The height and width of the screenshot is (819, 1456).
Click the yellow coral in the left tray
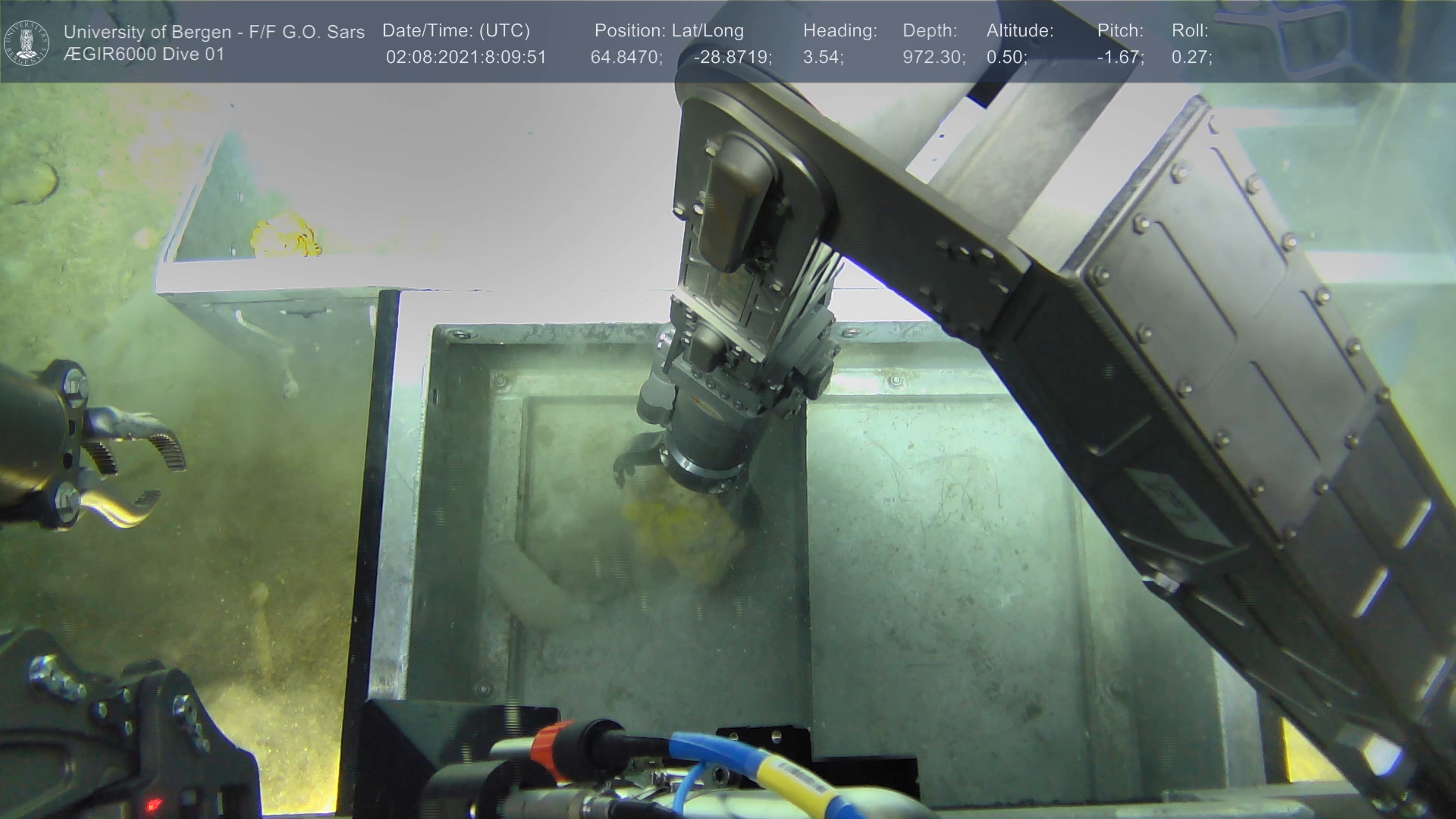click(286, 235)
